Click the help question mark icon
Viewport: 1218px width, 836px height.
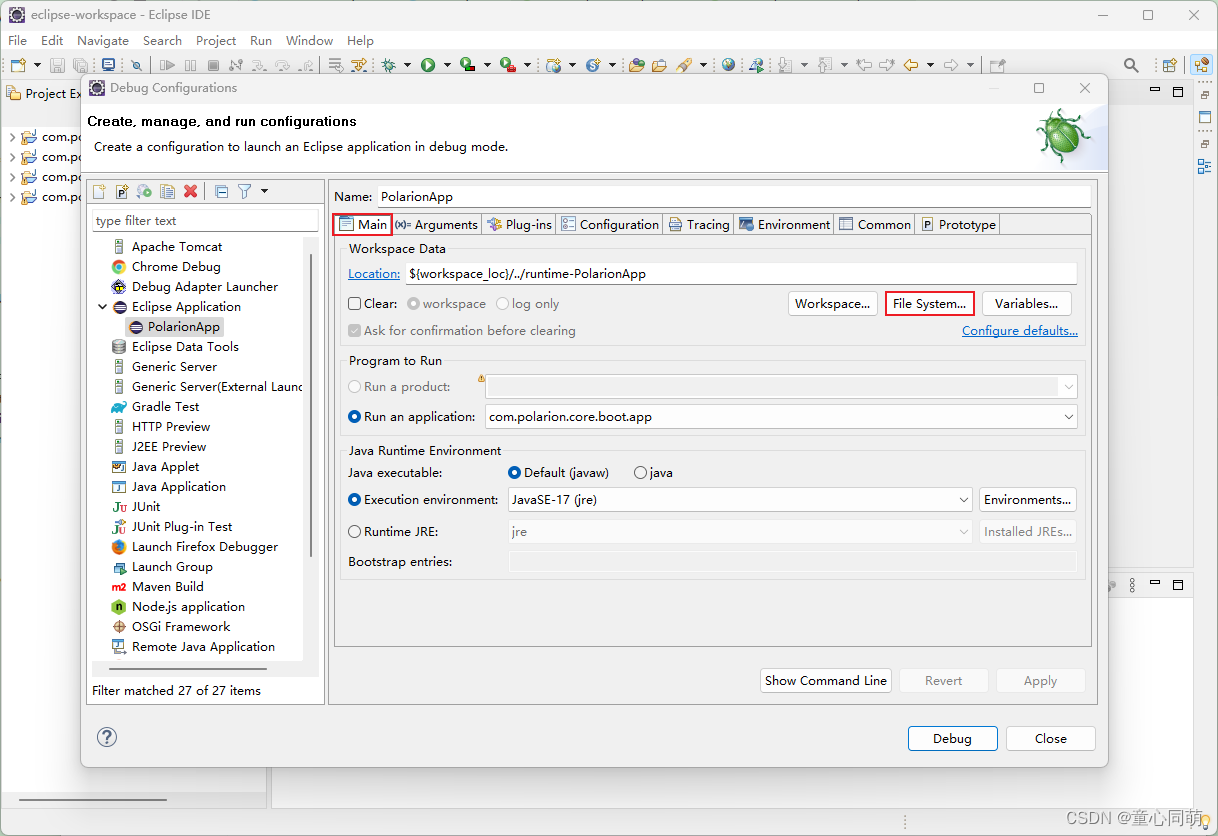(x=107, y=737)
